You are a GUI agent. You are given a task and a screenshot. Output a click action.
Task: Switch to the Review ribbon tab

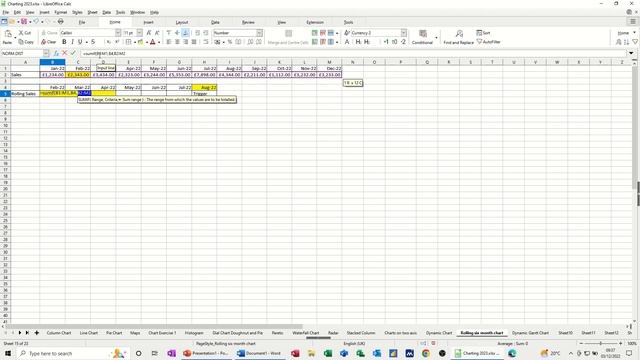(248, 22)
